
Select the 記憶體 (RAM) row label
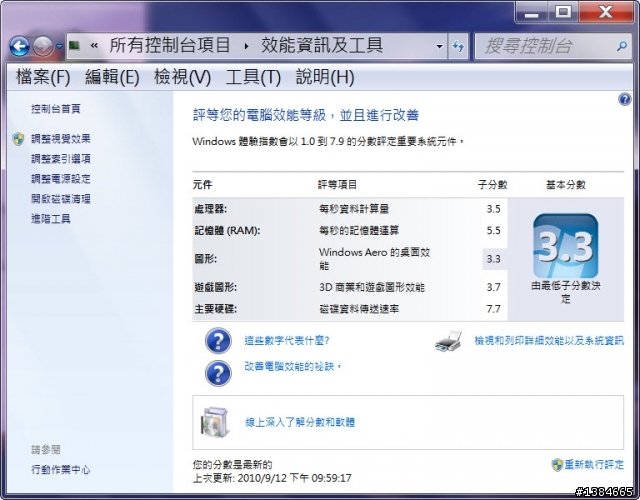tap(227, 231)
